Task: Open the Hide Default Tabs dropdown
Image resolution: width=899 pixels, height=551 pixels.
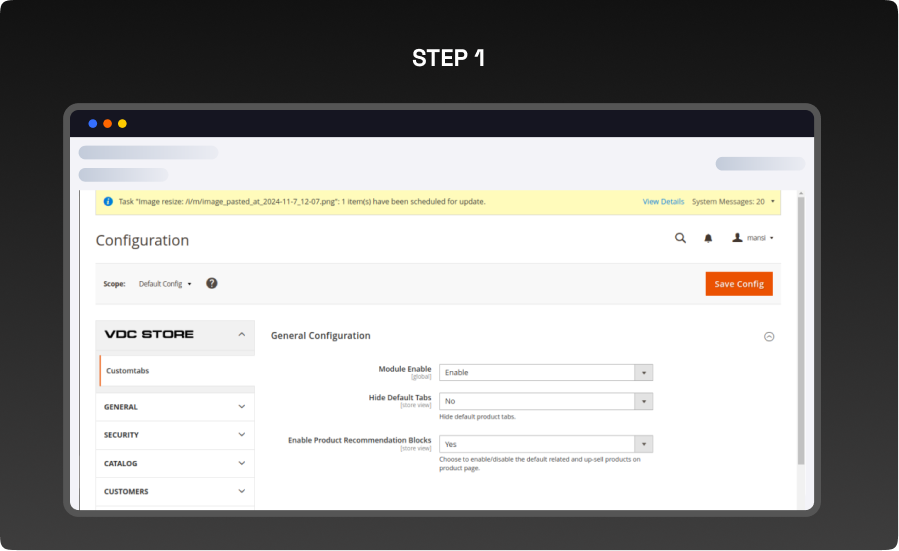Action: [545, 401]
